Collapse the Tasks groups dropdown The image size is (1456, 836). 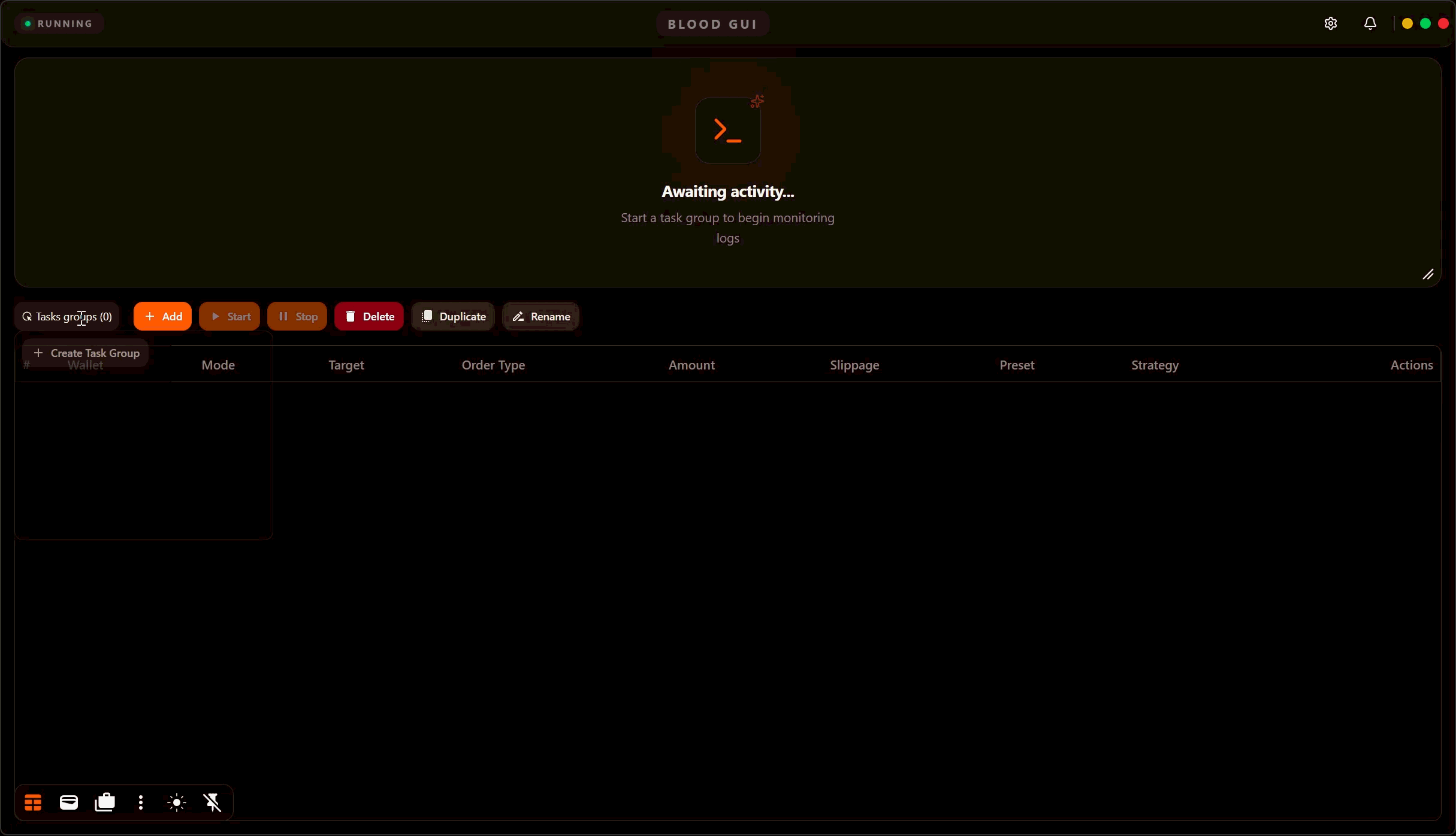67,316
